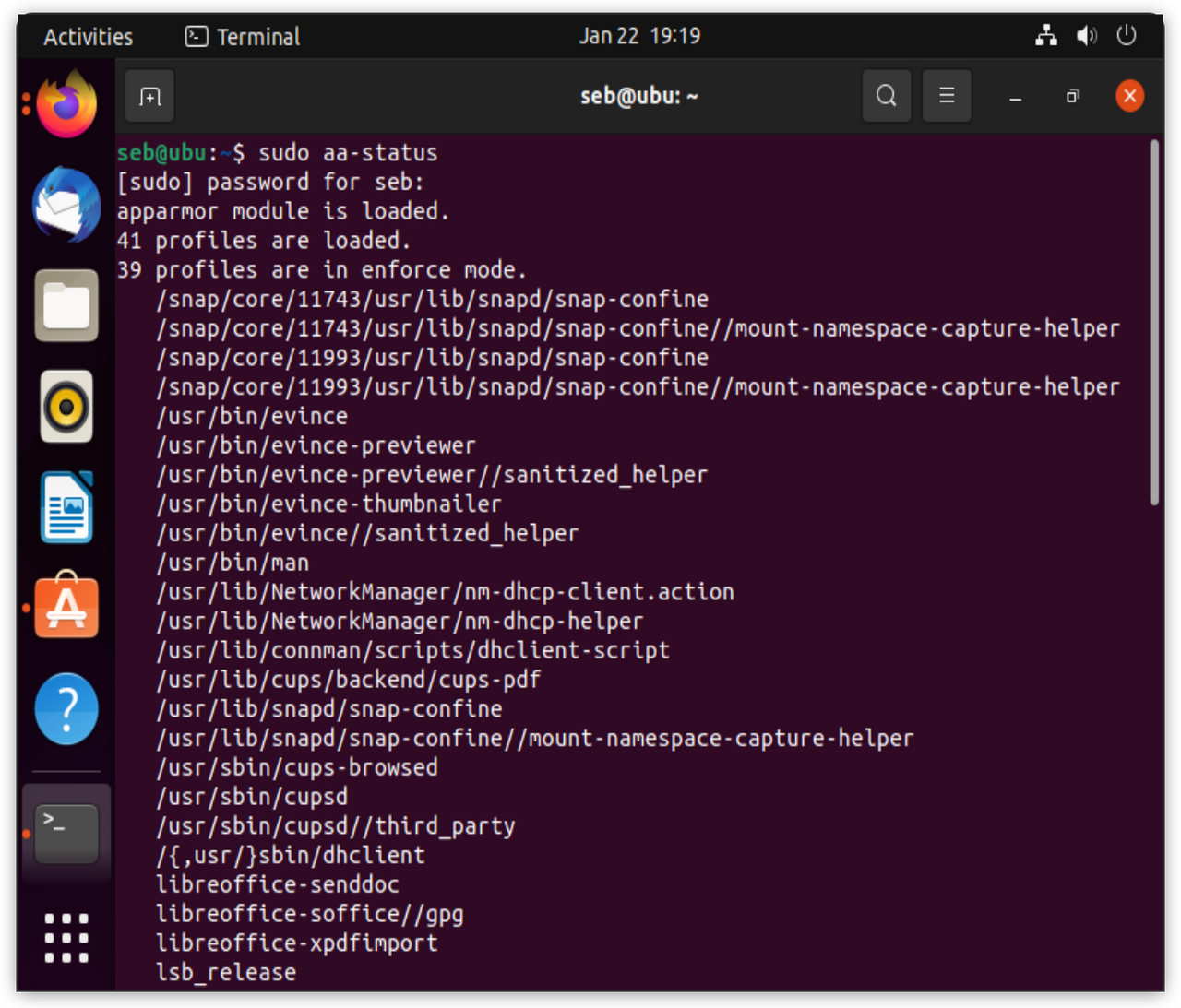Select Terminal icon in the dock
The height and width of the screenshot is (1008, 1181).
coord(66,833)
